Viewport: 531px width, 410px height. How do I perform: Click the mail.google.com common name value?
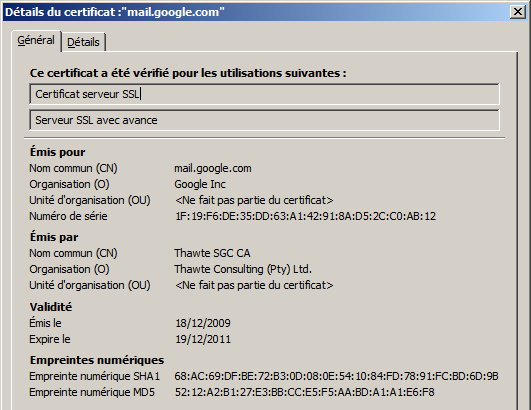(213, 168)
